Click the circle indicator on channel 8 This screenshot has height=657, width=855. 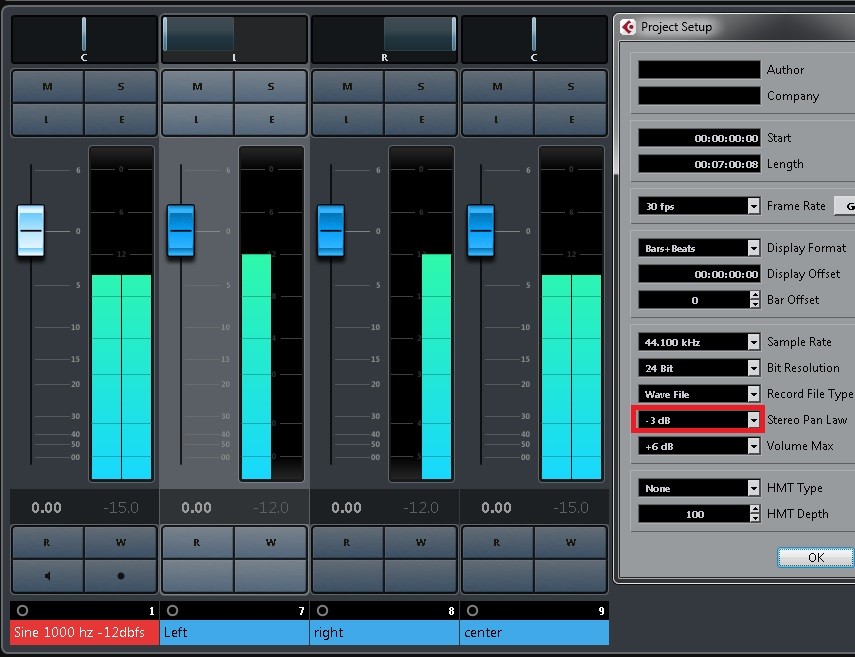[x=322, y=610]
